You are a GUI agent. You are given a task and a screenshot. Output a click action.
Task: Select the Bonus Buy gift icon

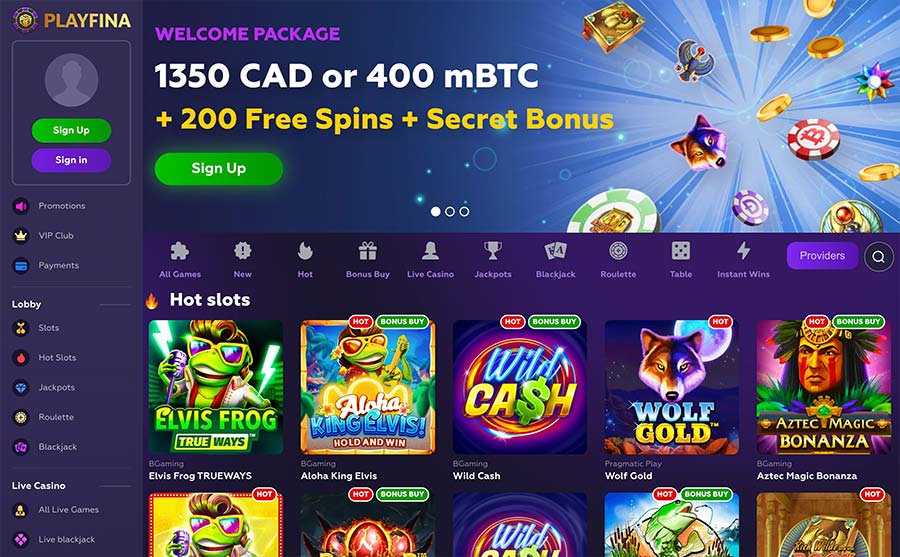[x=367, y=251]
